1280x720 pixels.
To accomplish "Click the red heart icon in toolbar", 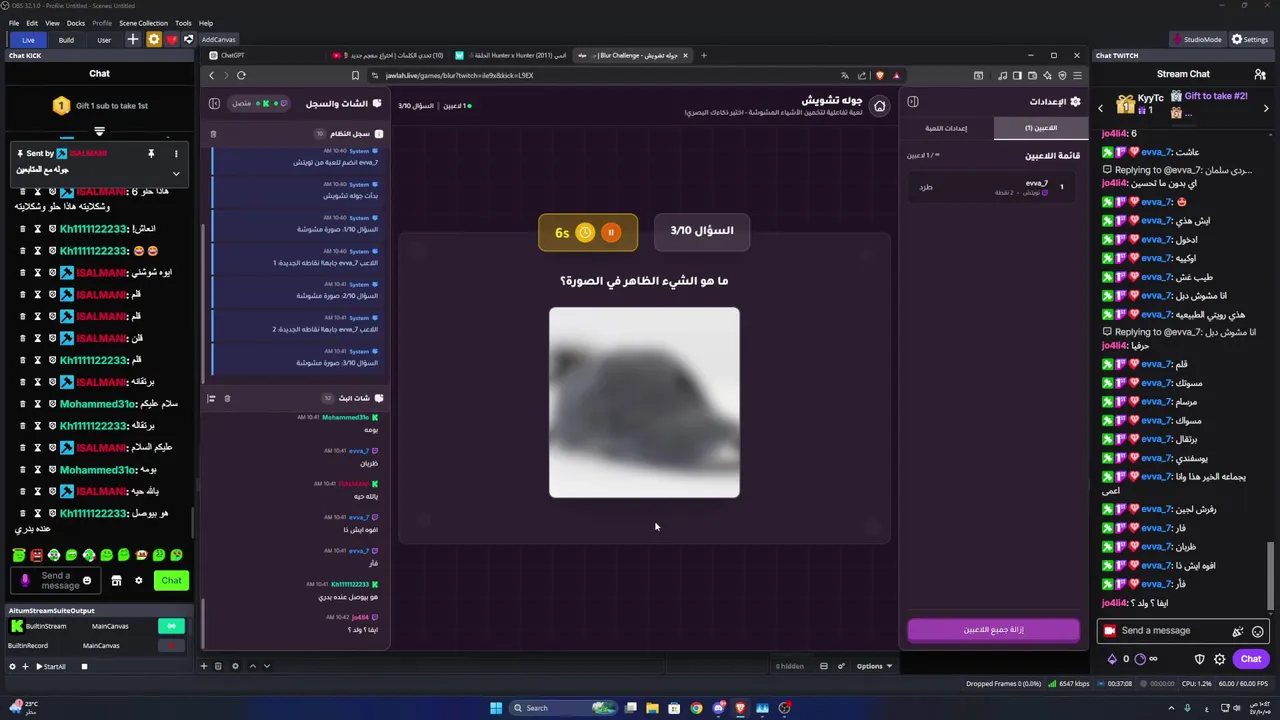I will 171,40.
